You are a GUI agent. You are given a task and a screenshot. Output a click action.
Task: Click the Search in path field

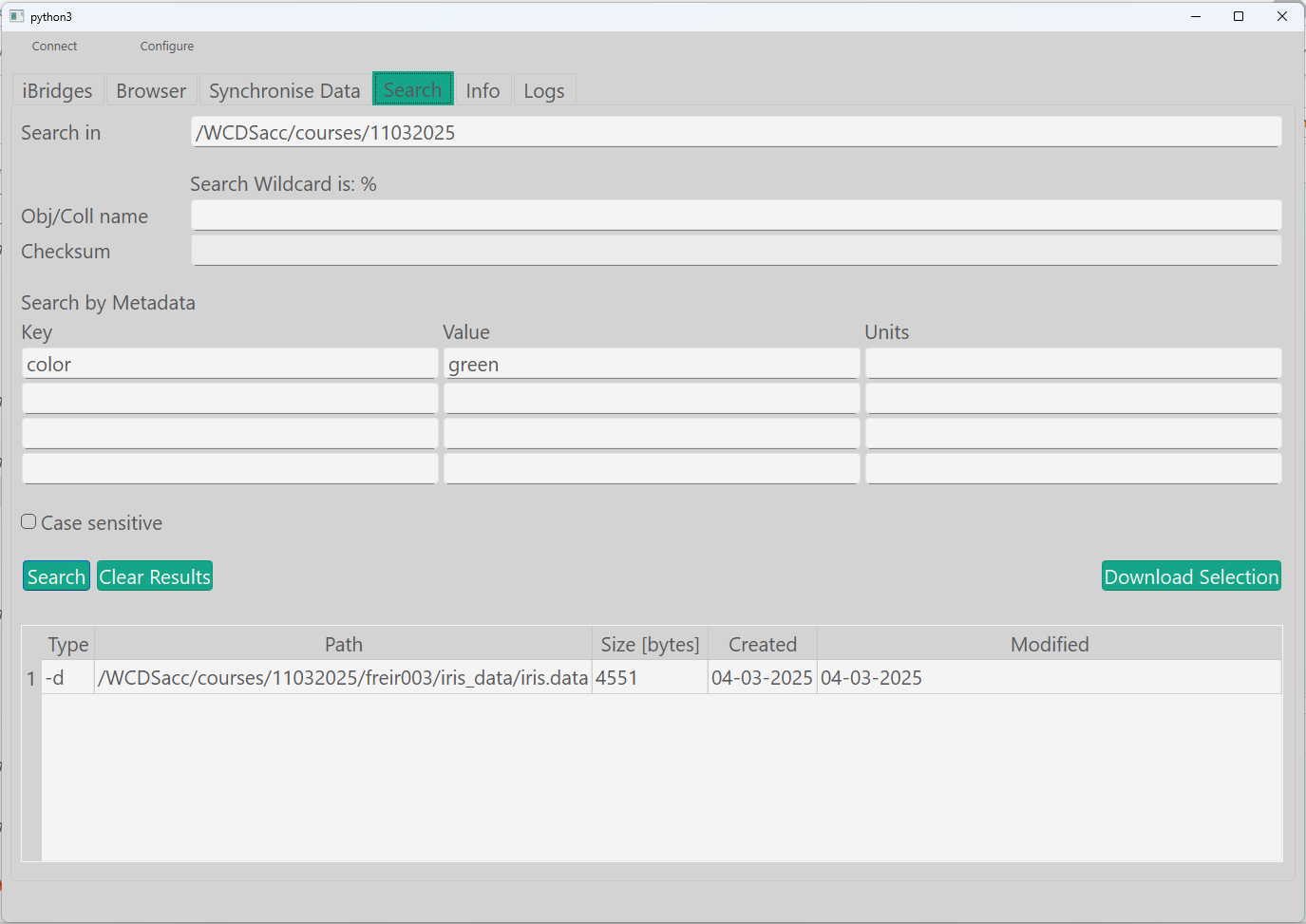click(736, 132)
